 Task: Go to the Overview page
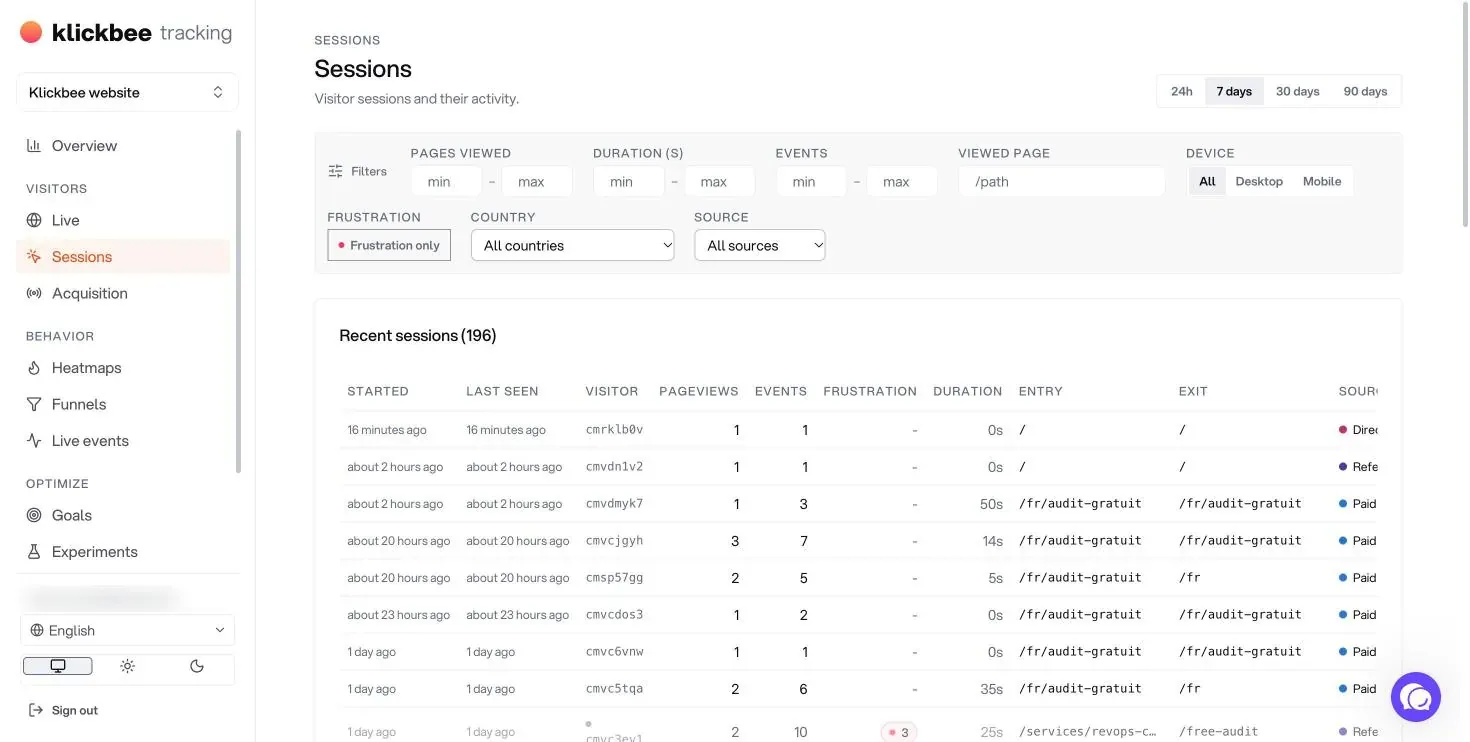point(123,146)
